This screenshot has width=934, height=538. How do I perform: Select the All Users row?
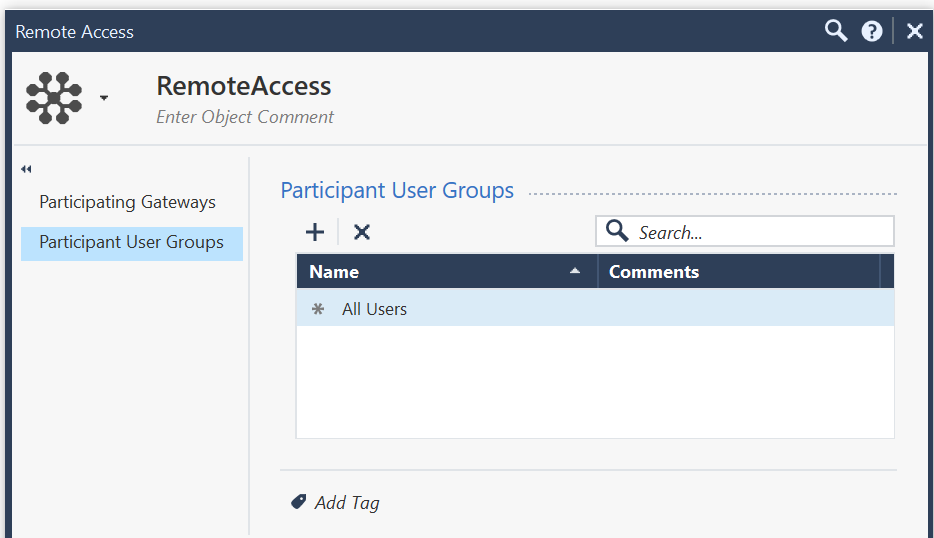click(594, 309)
